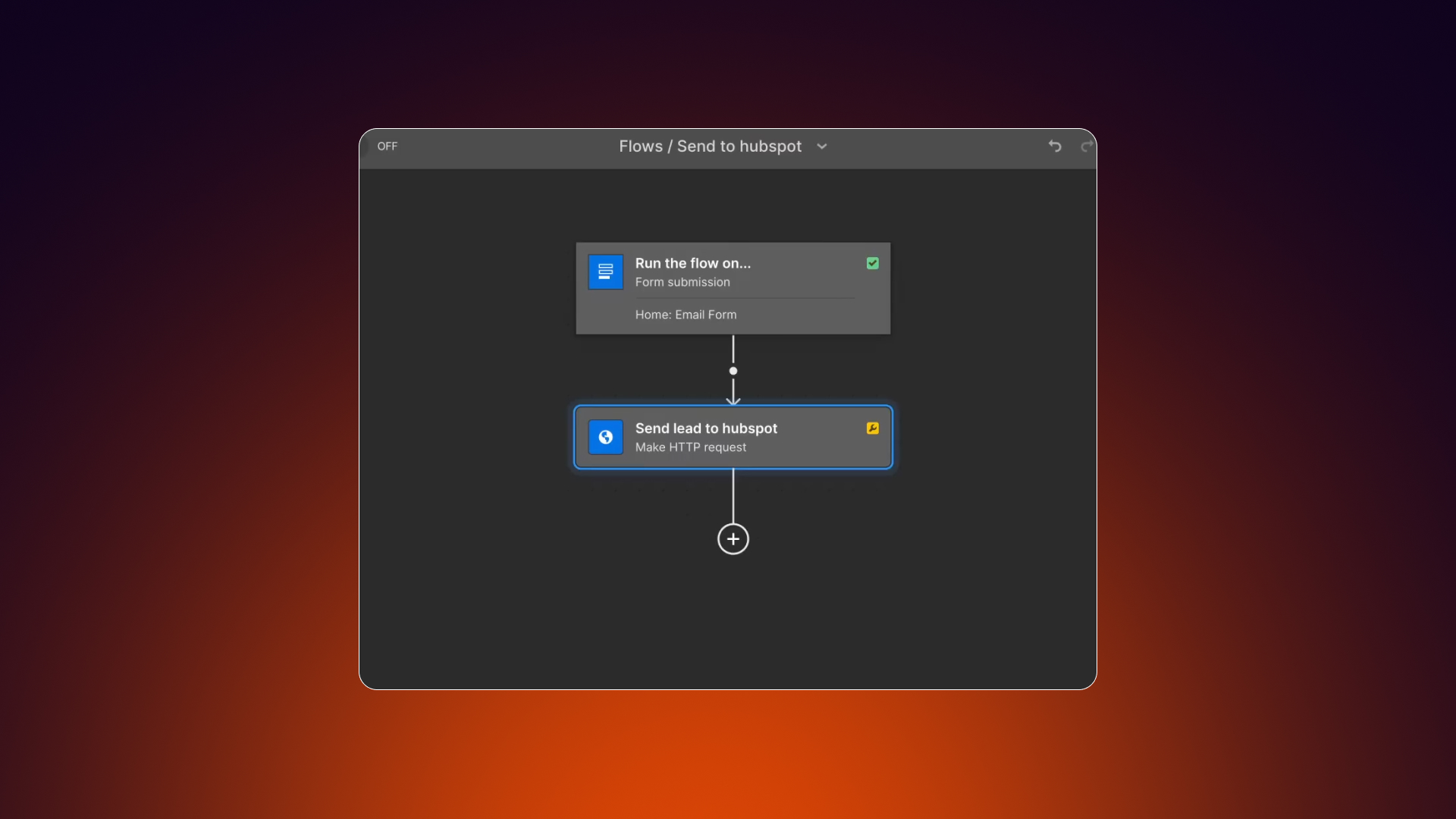Click the connector line below hubspot step

pos(733,495)
